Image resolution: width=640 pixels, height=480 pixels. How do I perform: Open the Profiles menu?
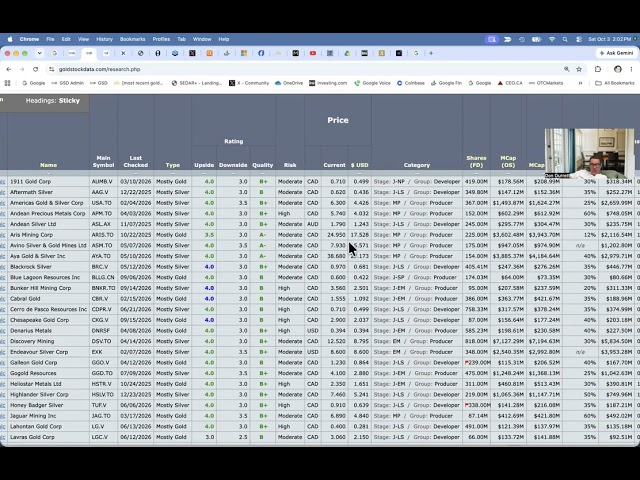161,39
